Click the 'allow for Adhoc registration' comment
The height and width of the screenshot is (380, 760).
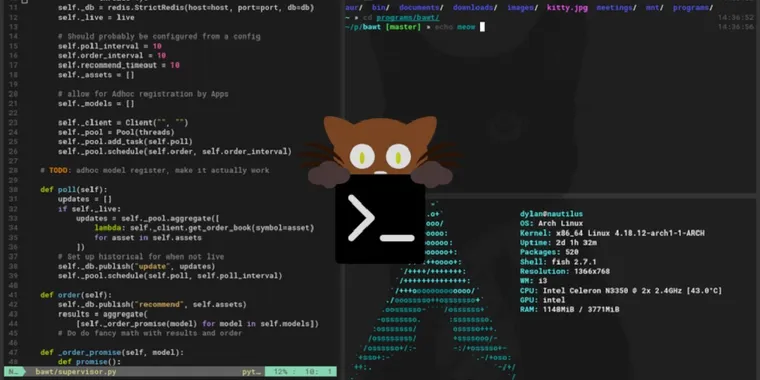coord(143,94)
